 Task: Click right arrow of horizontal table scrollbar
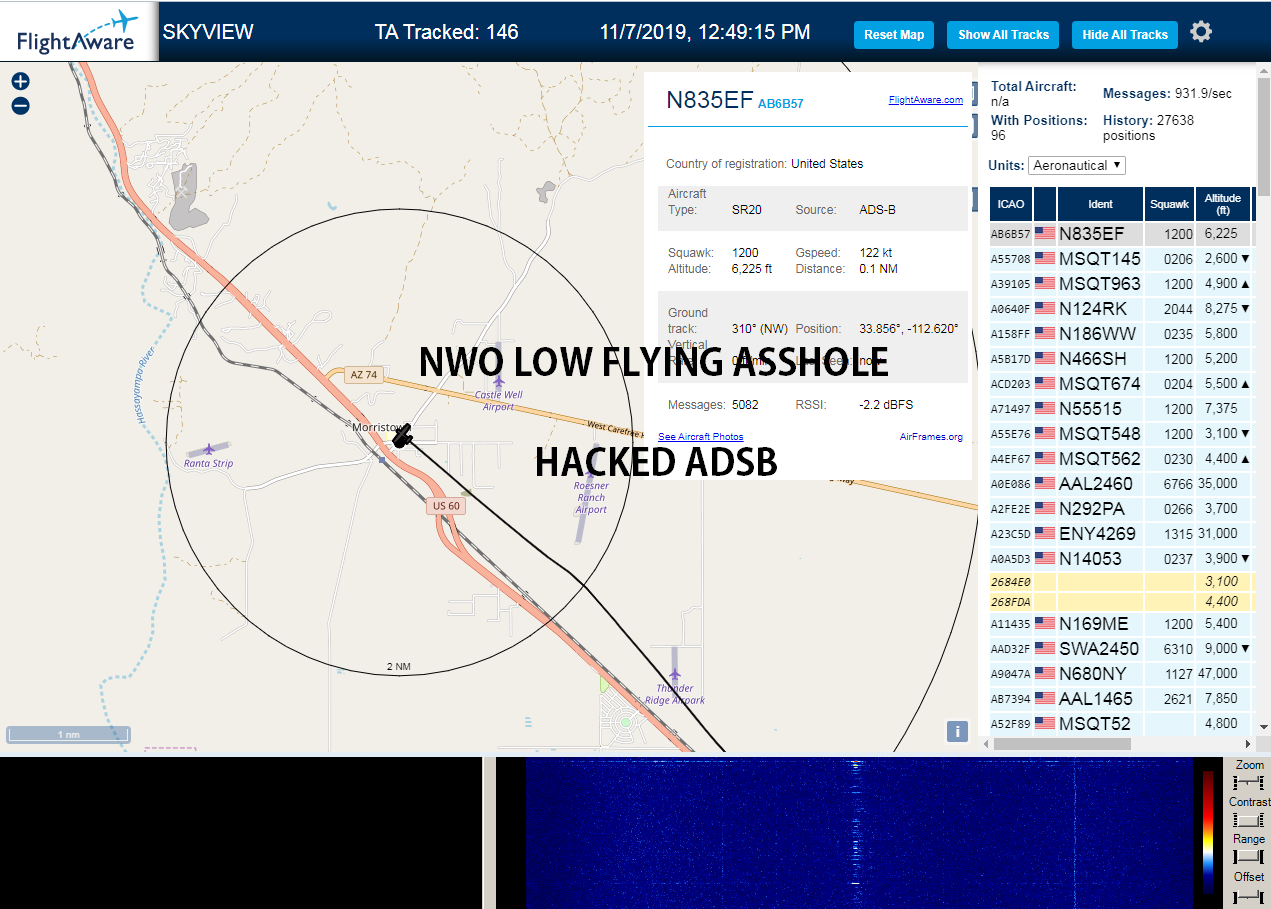click(x=1247, y=744)
